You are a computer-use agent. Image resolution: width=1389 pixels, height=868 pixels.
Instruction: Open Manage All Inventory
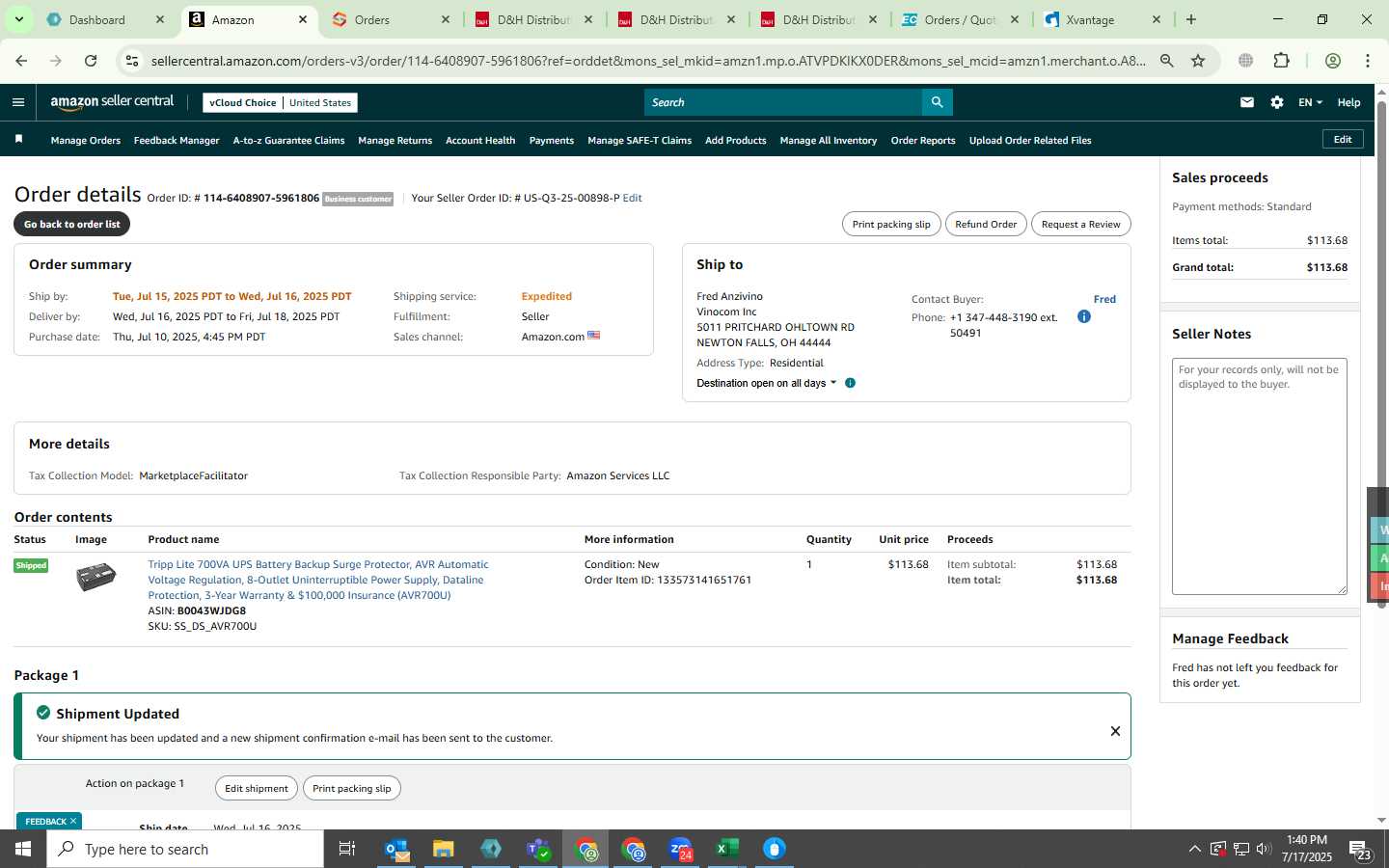(828, 140)
